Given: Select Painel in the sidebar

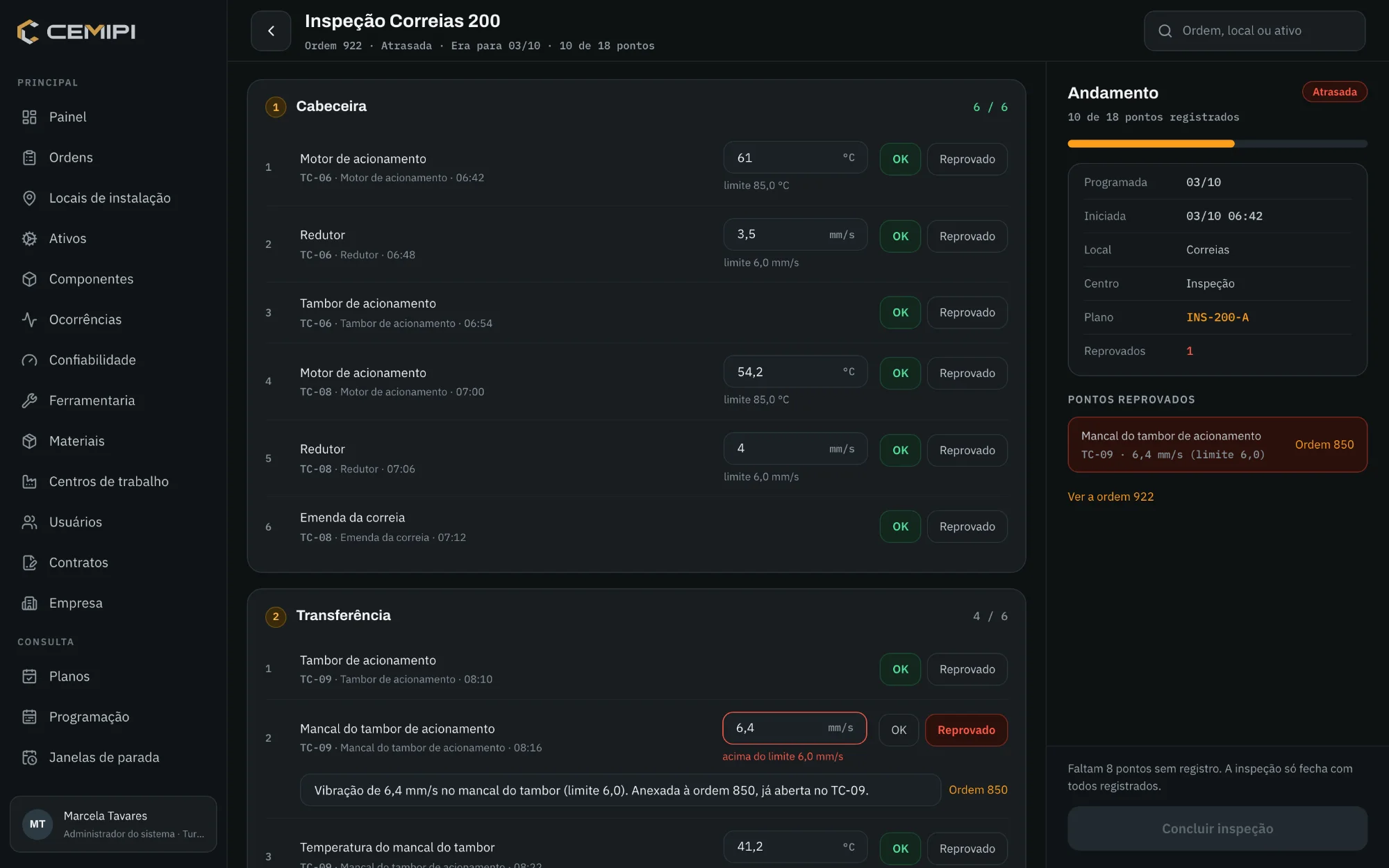Looking at the screenshot, I should [113, 117].
